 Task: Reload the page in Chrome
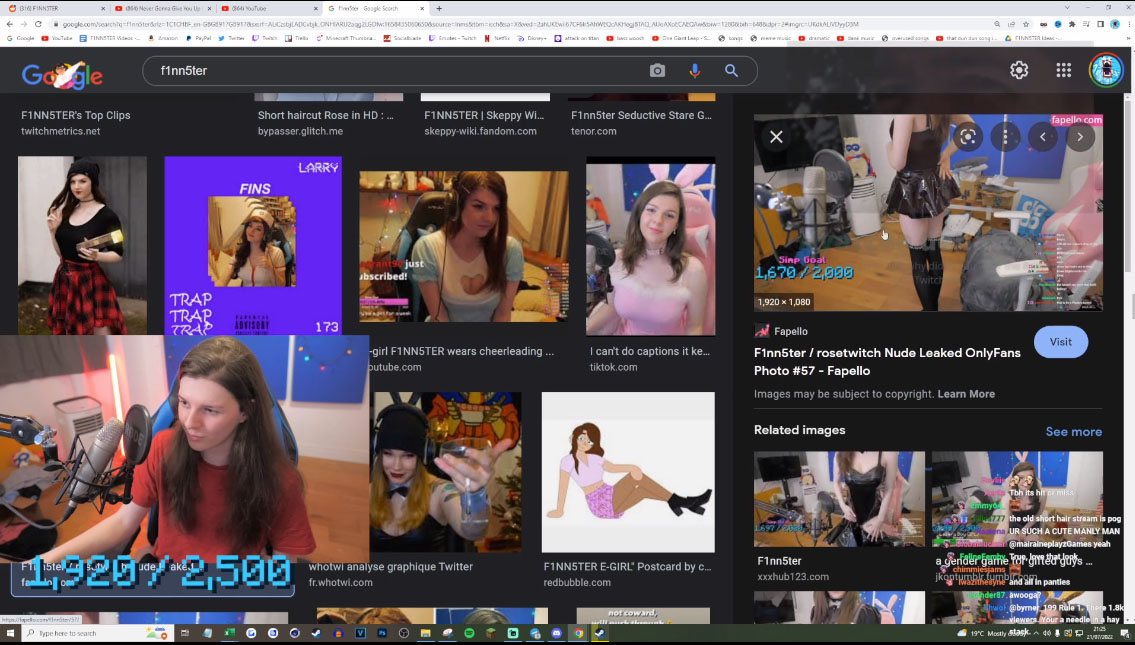tap(38, 24)
